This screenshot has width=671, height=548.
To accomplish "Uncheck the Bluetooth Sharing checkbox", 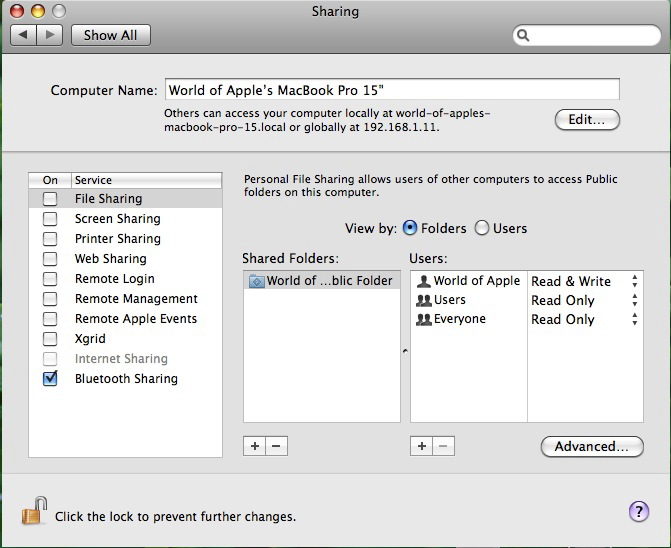I will tap(50, 379).
